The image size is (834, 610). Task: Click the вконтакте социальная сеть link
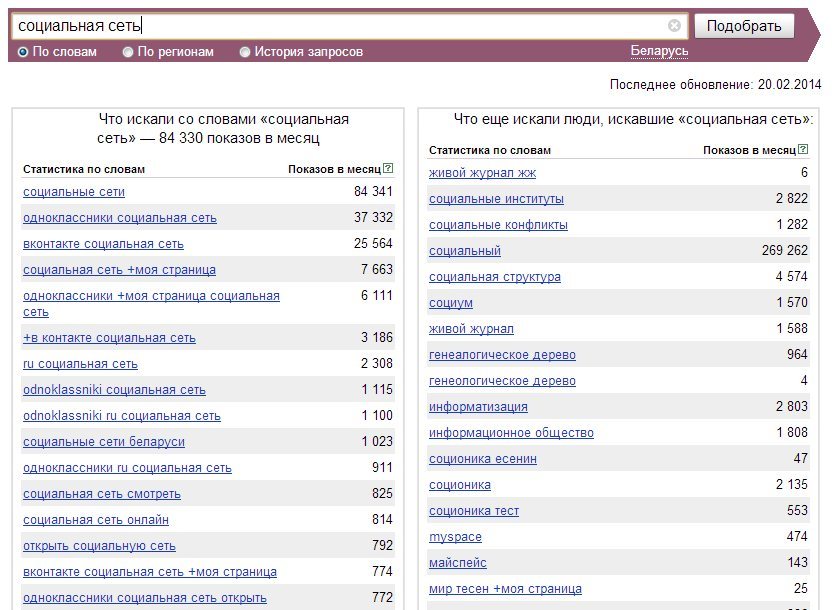103,244
